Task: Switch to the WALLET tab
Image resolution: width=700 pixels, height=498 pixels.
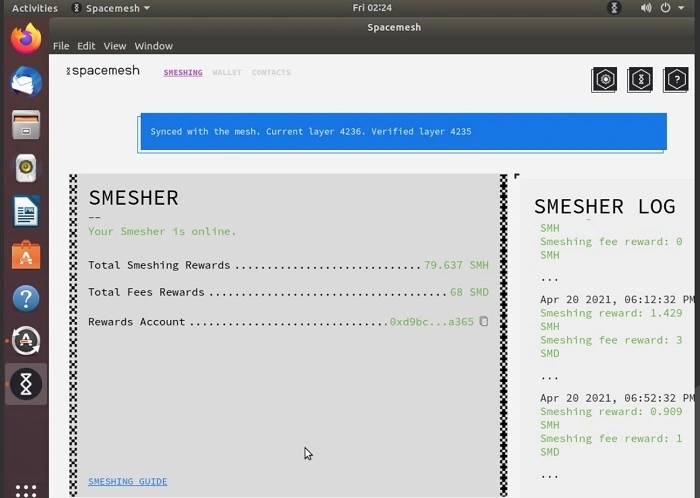Action: click(x=227, y=72)
